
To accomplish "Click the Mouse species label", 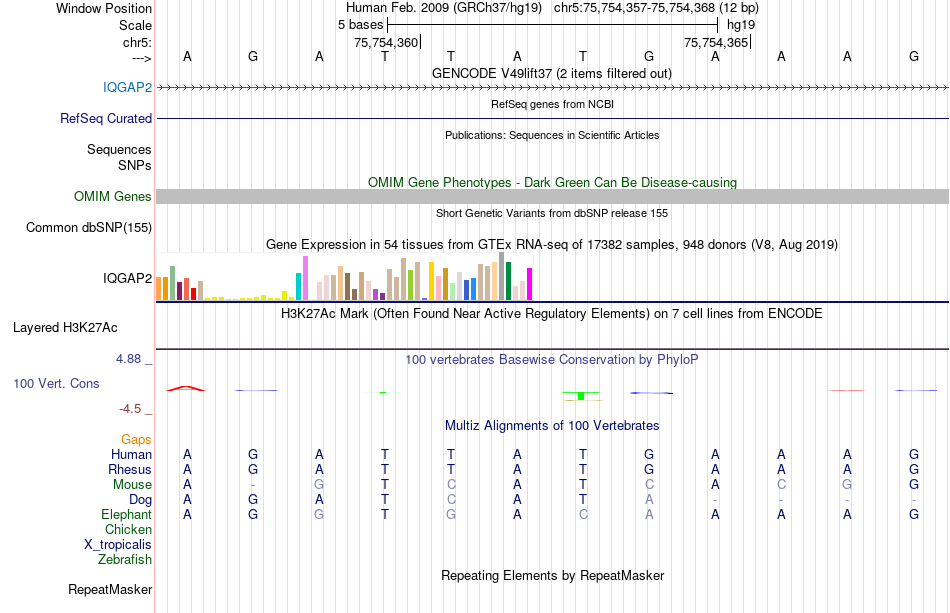I will 132,485.
